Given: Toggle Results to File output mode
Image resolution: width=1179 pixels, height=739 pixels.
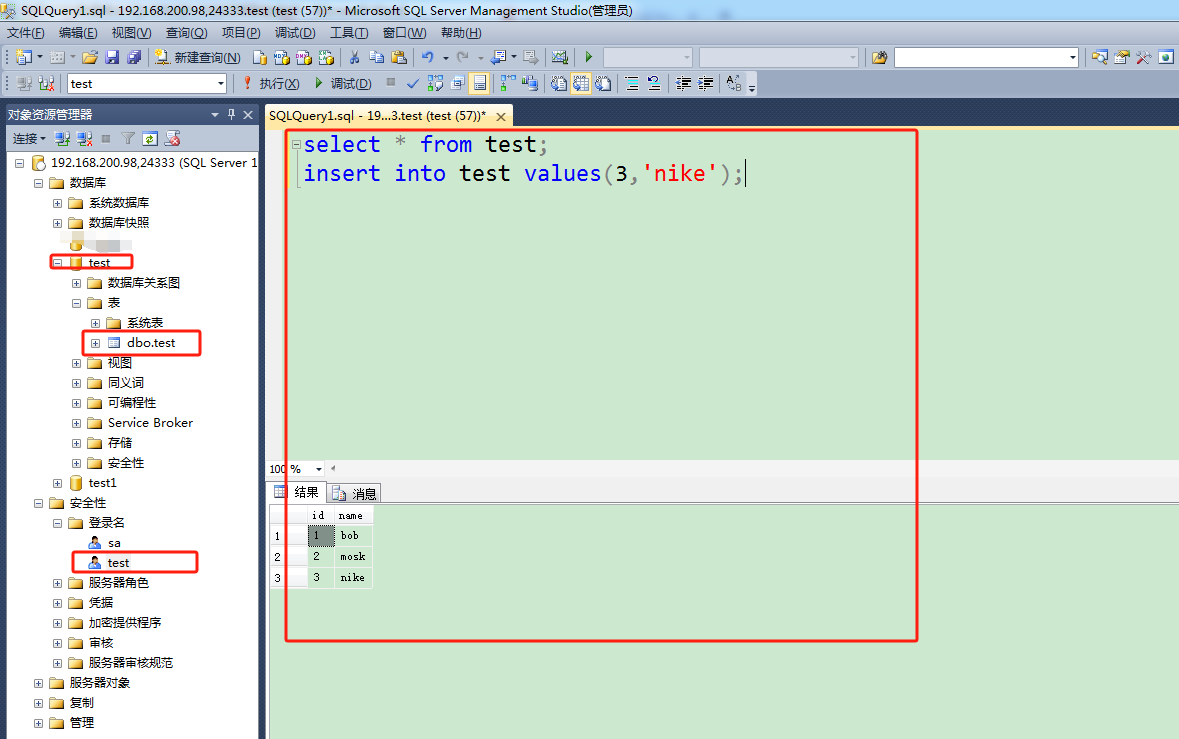Looking at the screenshot, I should (603, 83).
